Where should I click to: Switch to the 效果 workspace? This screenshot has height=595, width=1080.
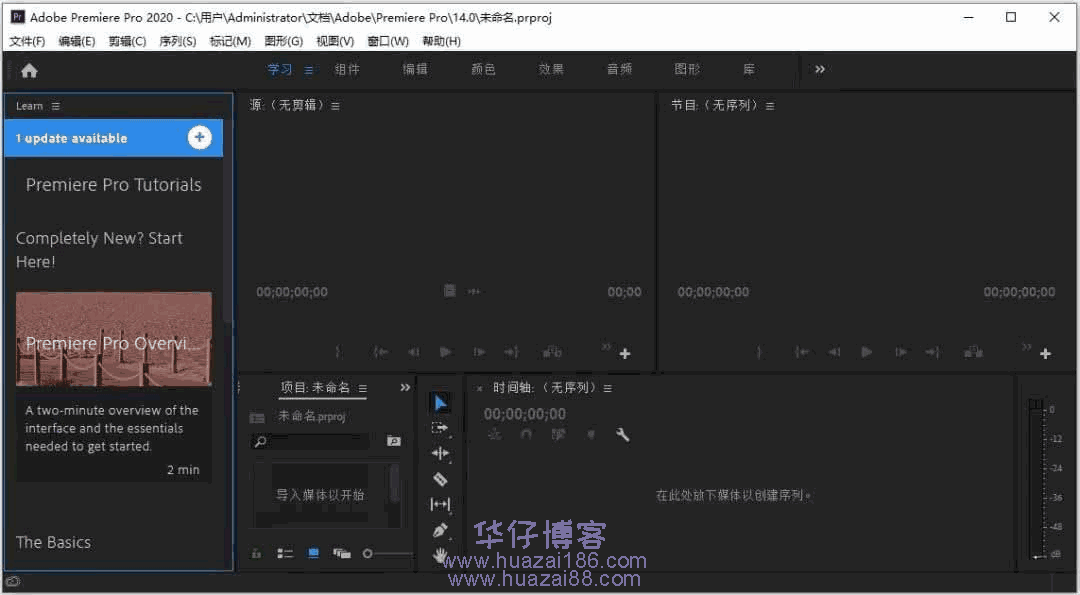click(x=551, y=69)
